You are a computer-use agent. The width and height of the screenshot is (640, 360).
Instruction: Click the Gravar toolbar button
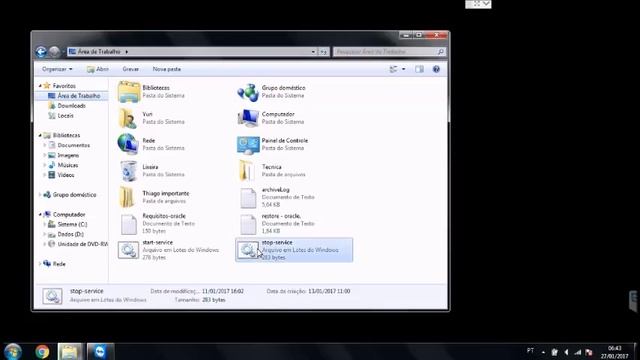point(131,69)
